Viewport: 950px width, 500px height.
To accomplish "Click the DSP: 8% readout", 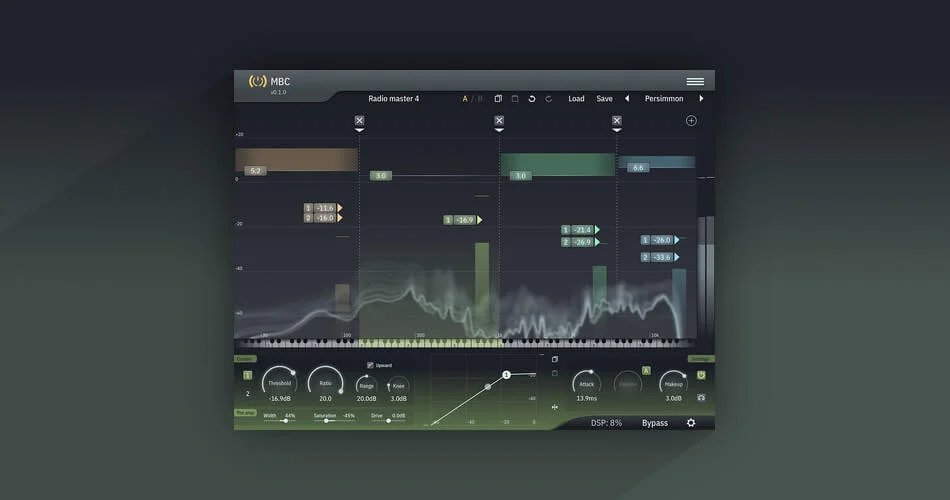I will click(x=606, y=423).
